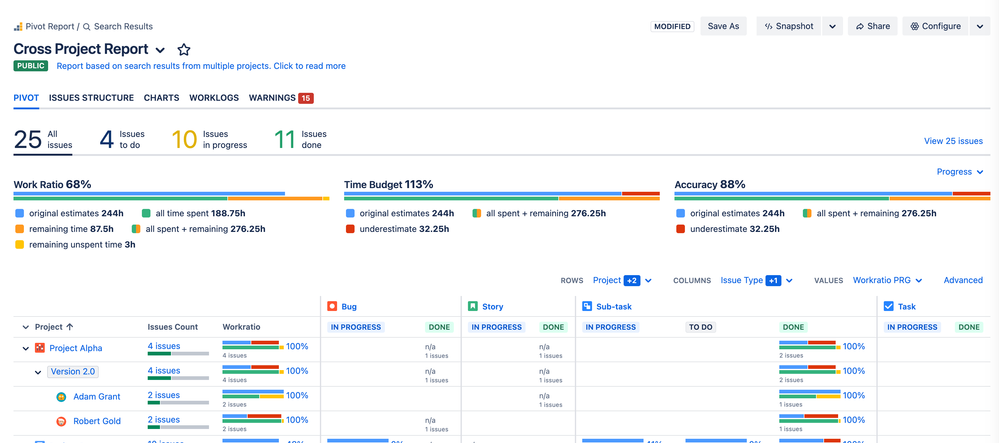The image size is (999, 443).
Task: Click the Time Budget 113% progress bar
Action: 501,196
